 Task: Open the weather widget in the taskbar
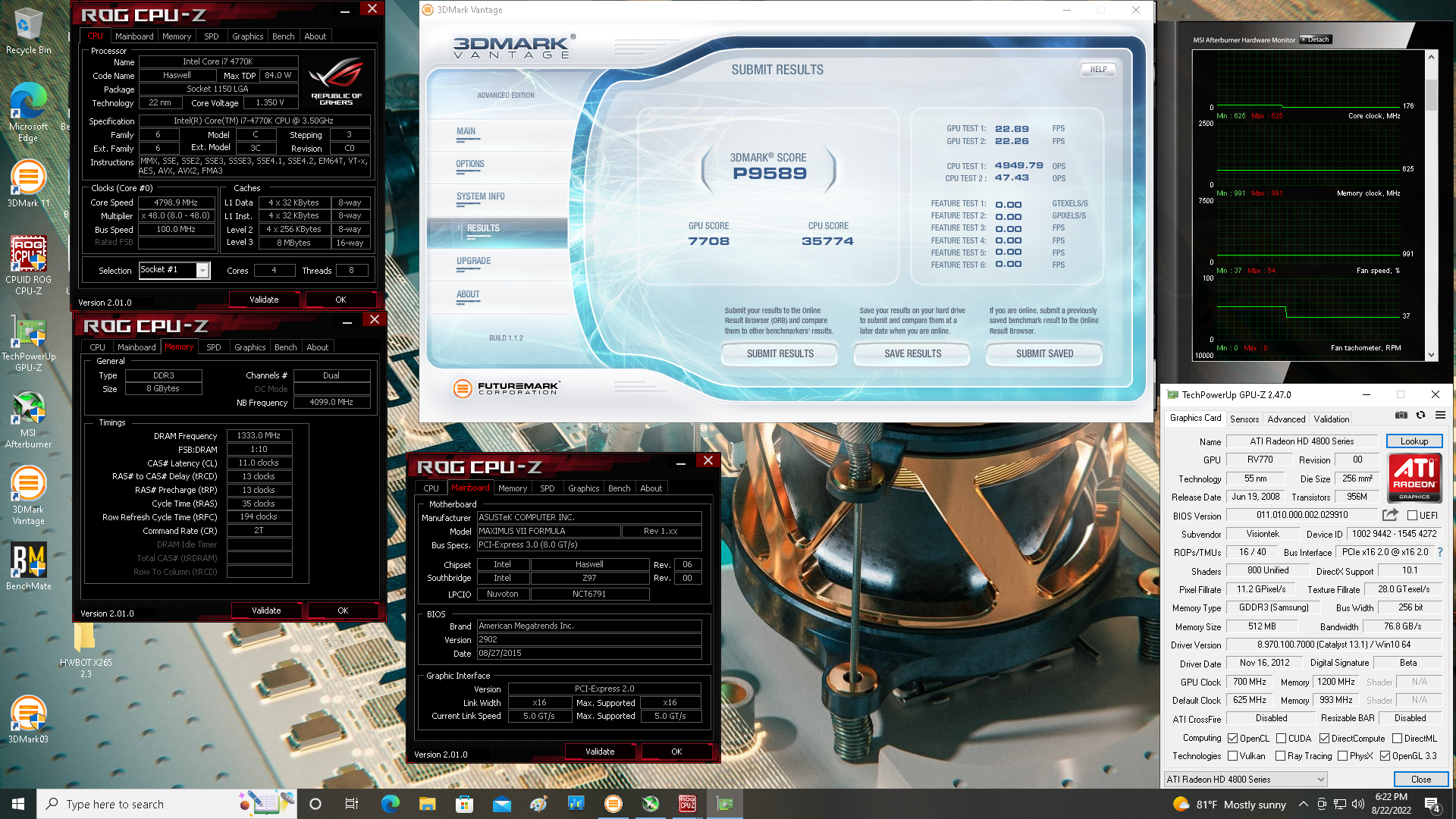pos(1229,805)
